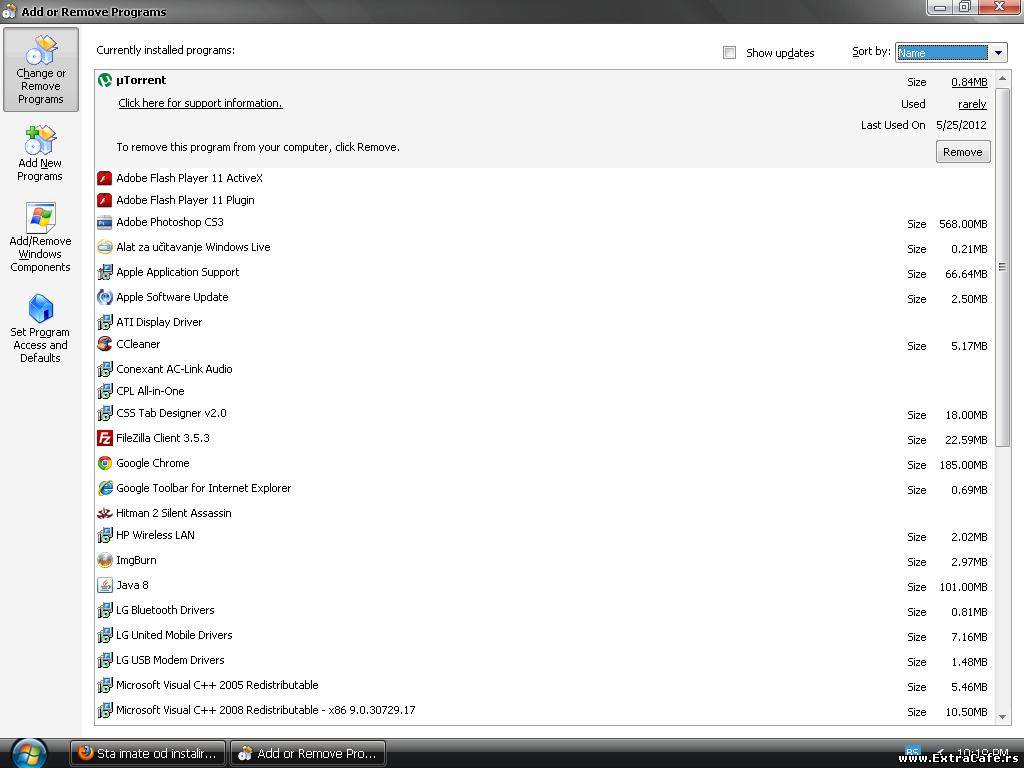
Task: Click the Java 8 icon
Action: [104, 585]
